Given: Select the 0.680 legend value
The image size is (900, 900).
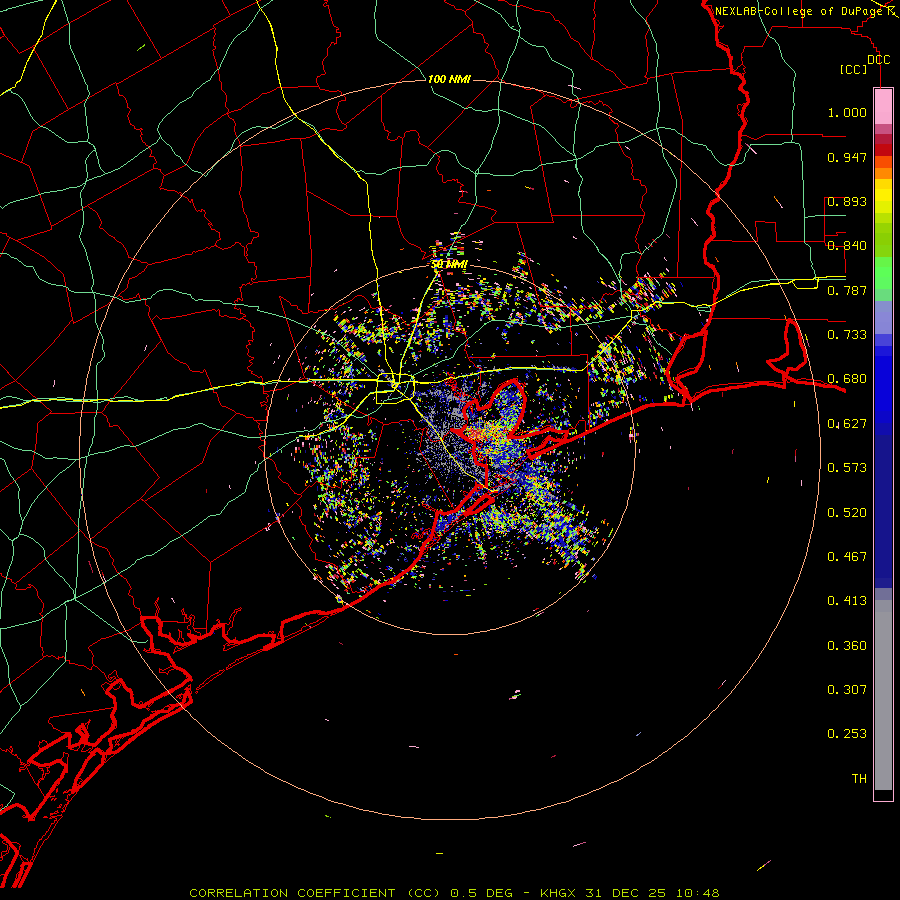Looking at the screenshot, I should [x=847, y=379].
